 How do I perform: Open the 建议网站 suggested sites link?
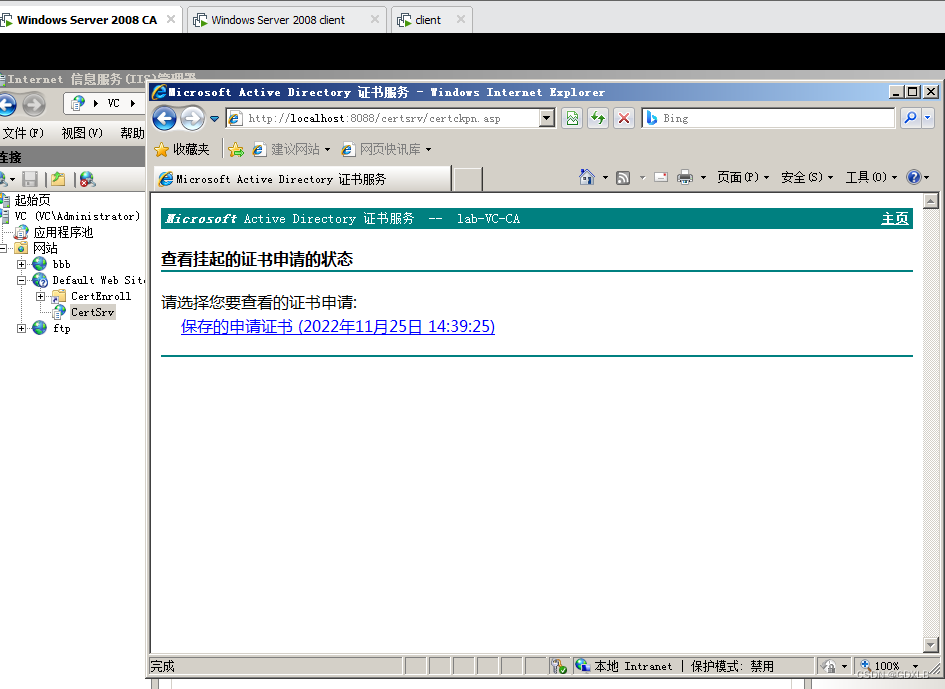coord(292,149)
